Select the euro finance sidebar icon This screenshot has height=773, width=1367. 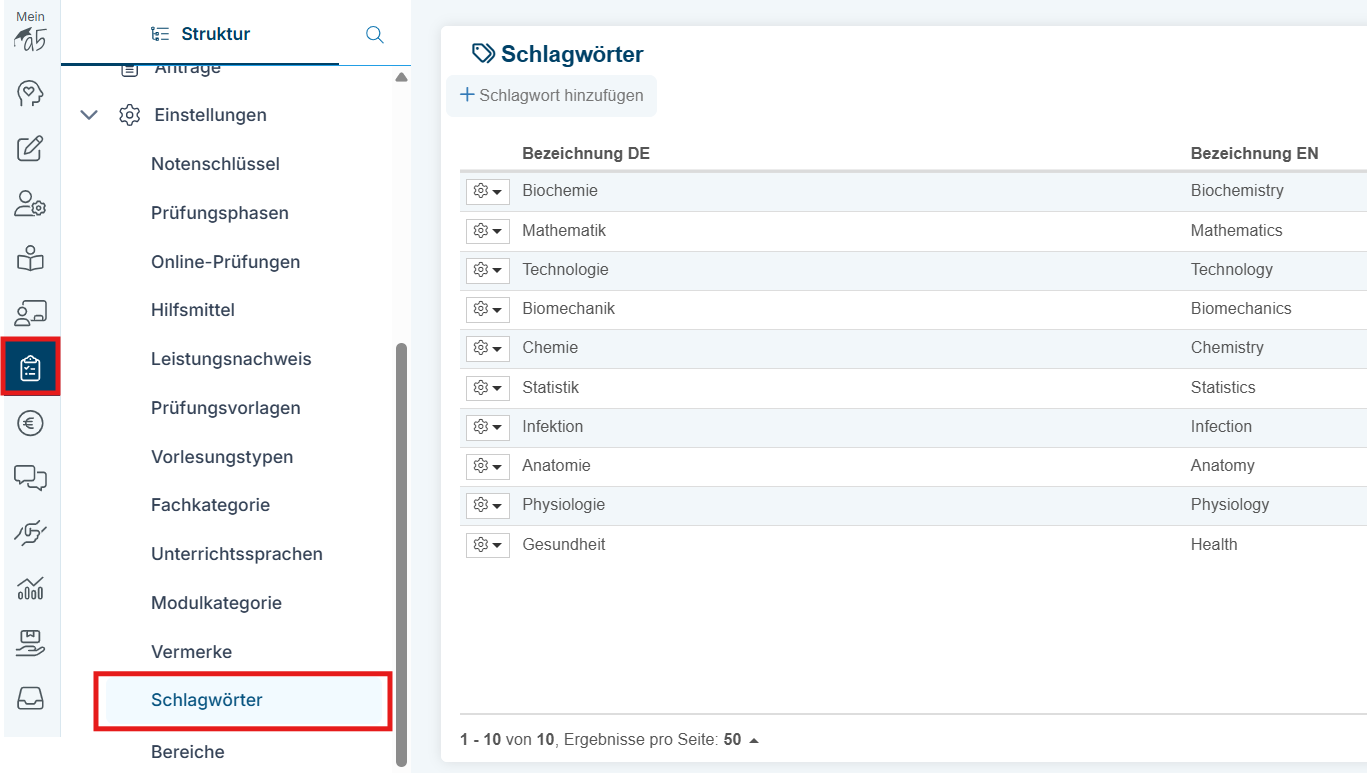(30, 424)
